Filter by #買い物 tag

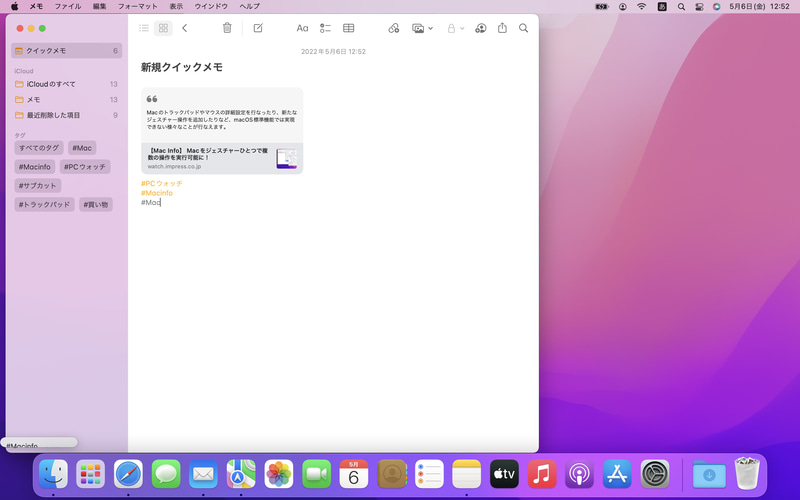[96, 205]
